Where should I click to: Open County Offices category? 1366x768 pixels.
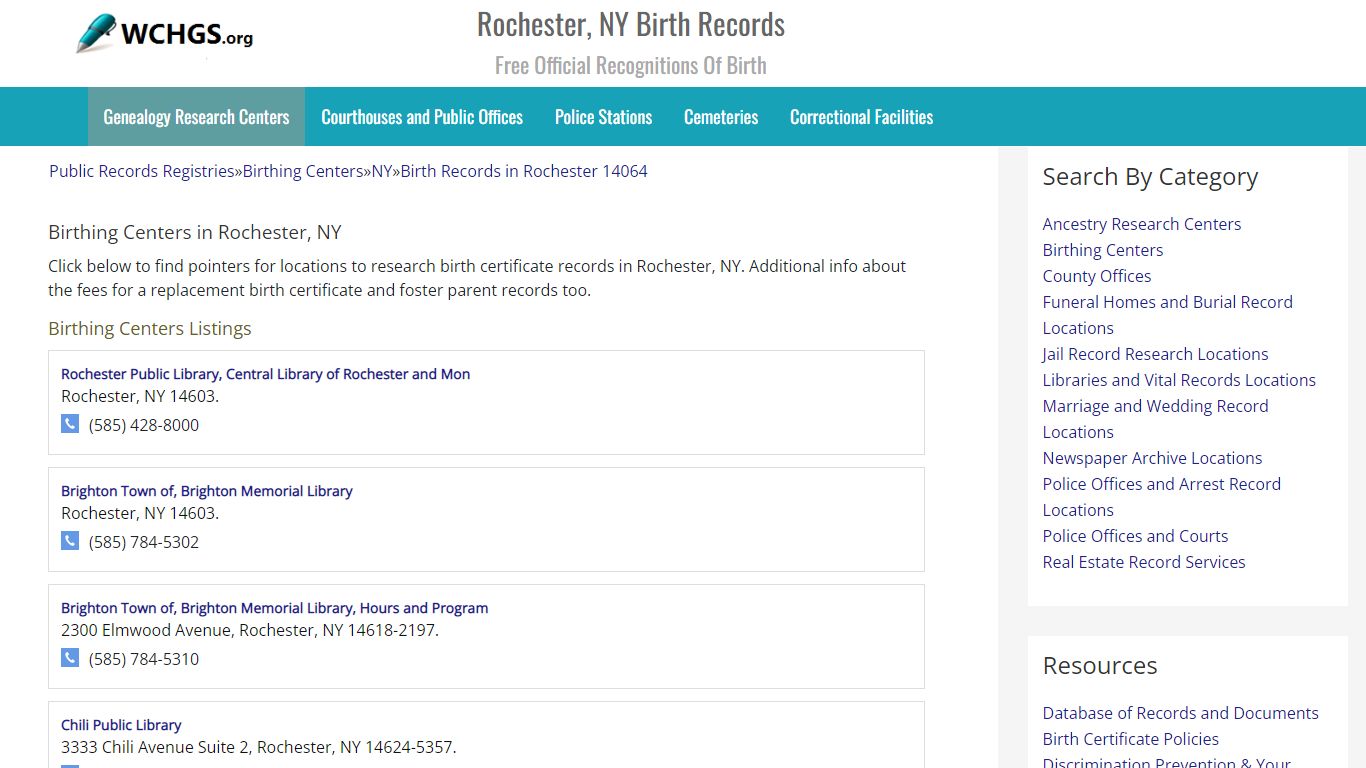coord(1097,276)
